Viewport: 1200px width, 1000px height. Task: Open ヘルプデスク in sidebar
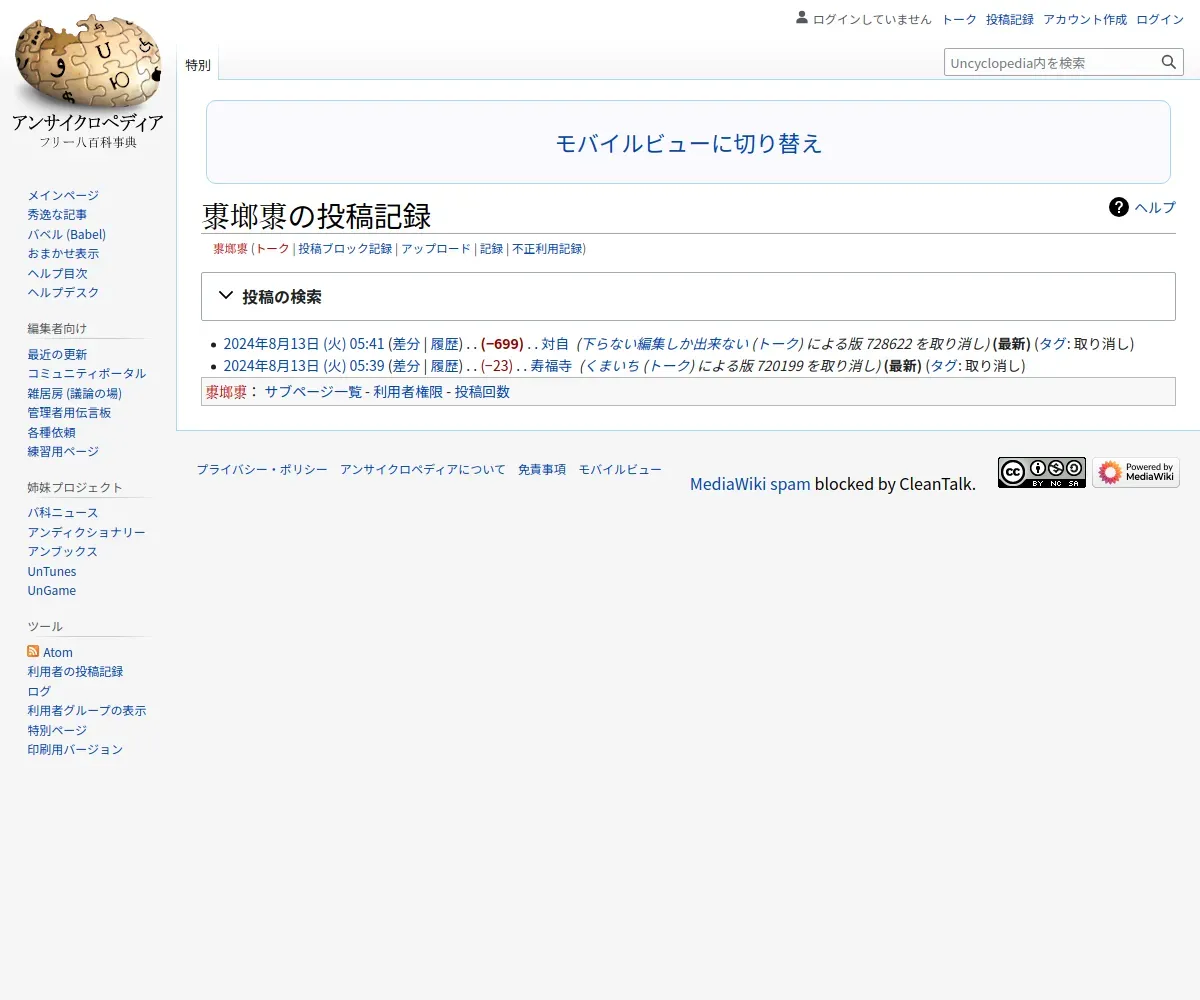tap(63, 292)
